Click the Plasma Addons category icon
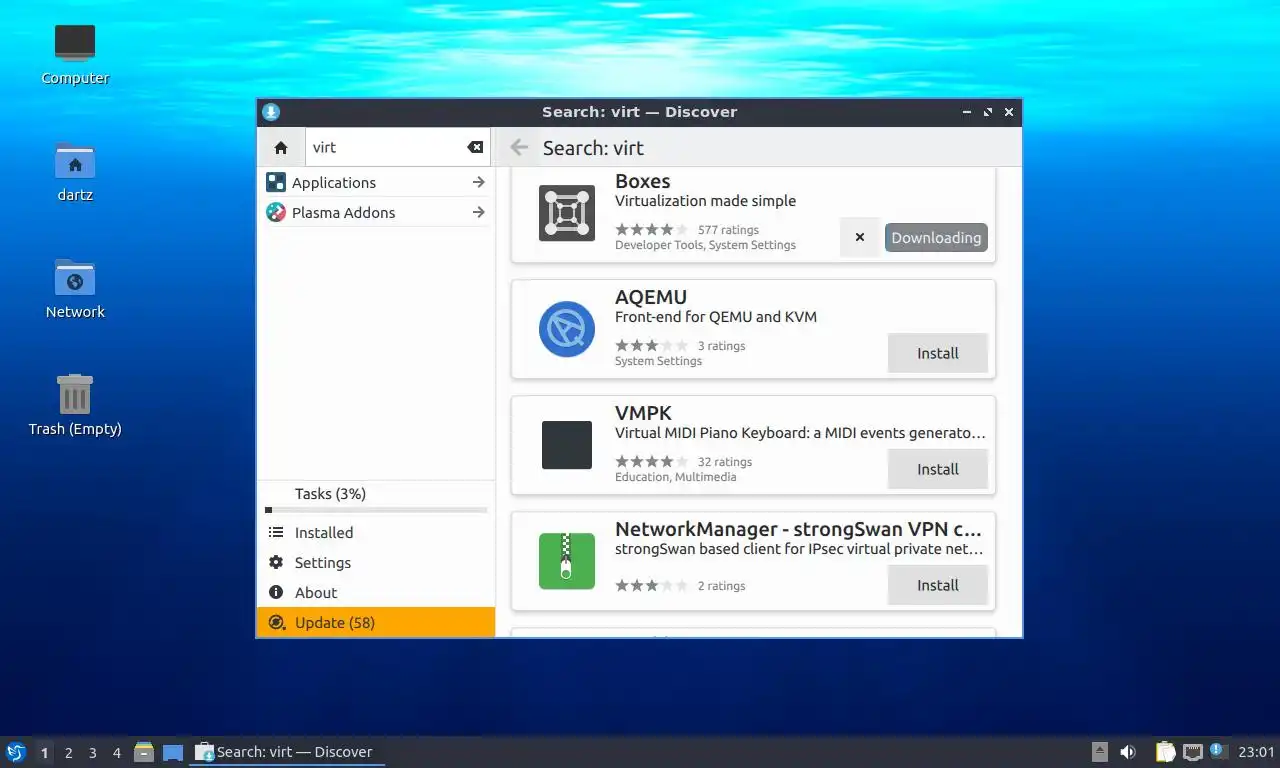The height and width of the screenshot is (768, 1280). coord(275,213)
